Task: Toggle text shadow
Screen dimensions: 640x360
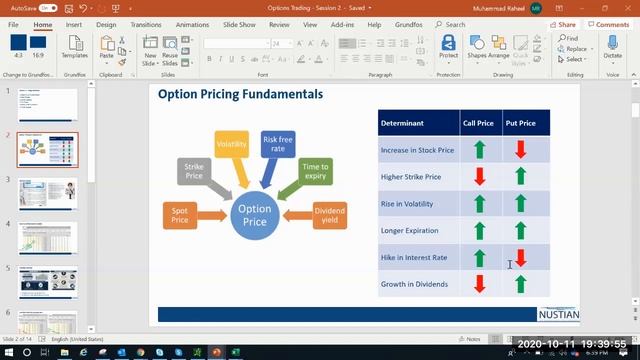Action: [243, 59]
